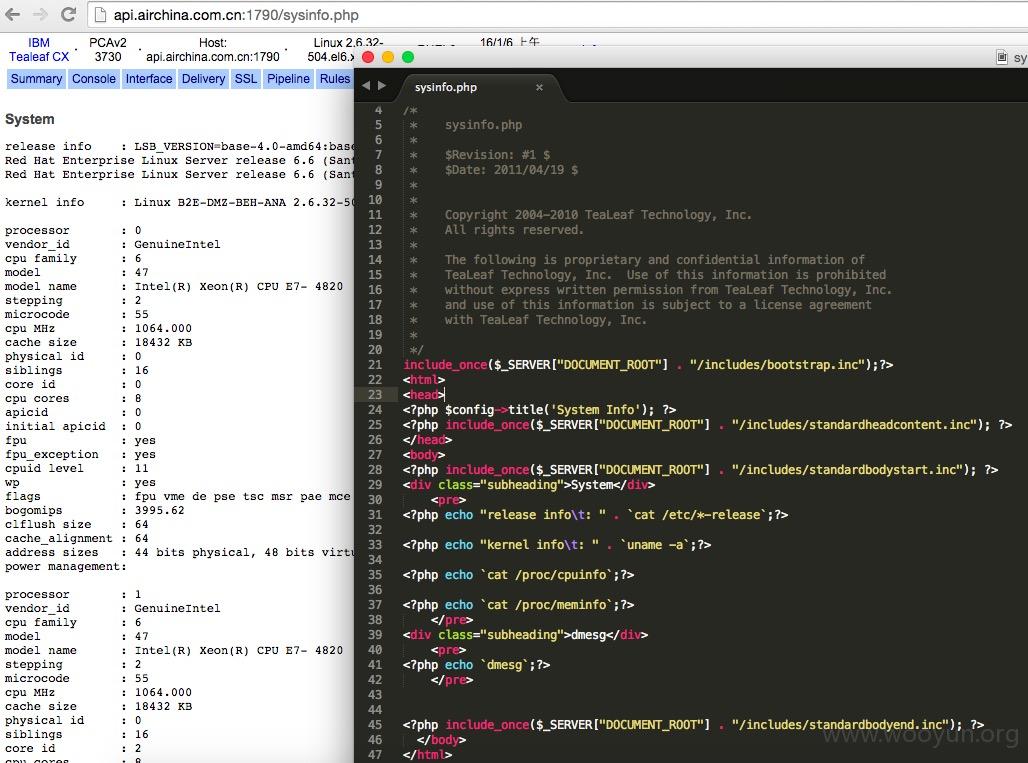Reload the page with the refresh icon
Screen dimensions: 1028x763
pyautogui.click(x=68, y=14)
